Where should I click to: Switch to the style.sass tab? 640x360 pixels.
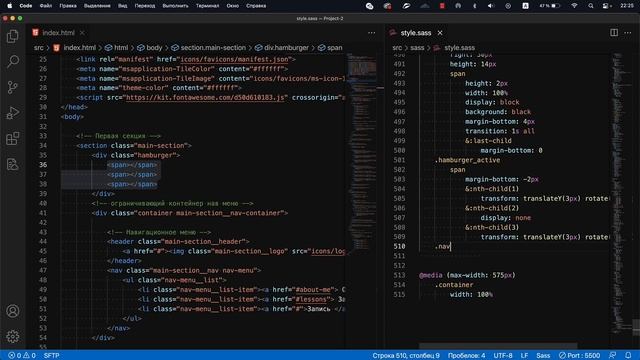point(416,33)
